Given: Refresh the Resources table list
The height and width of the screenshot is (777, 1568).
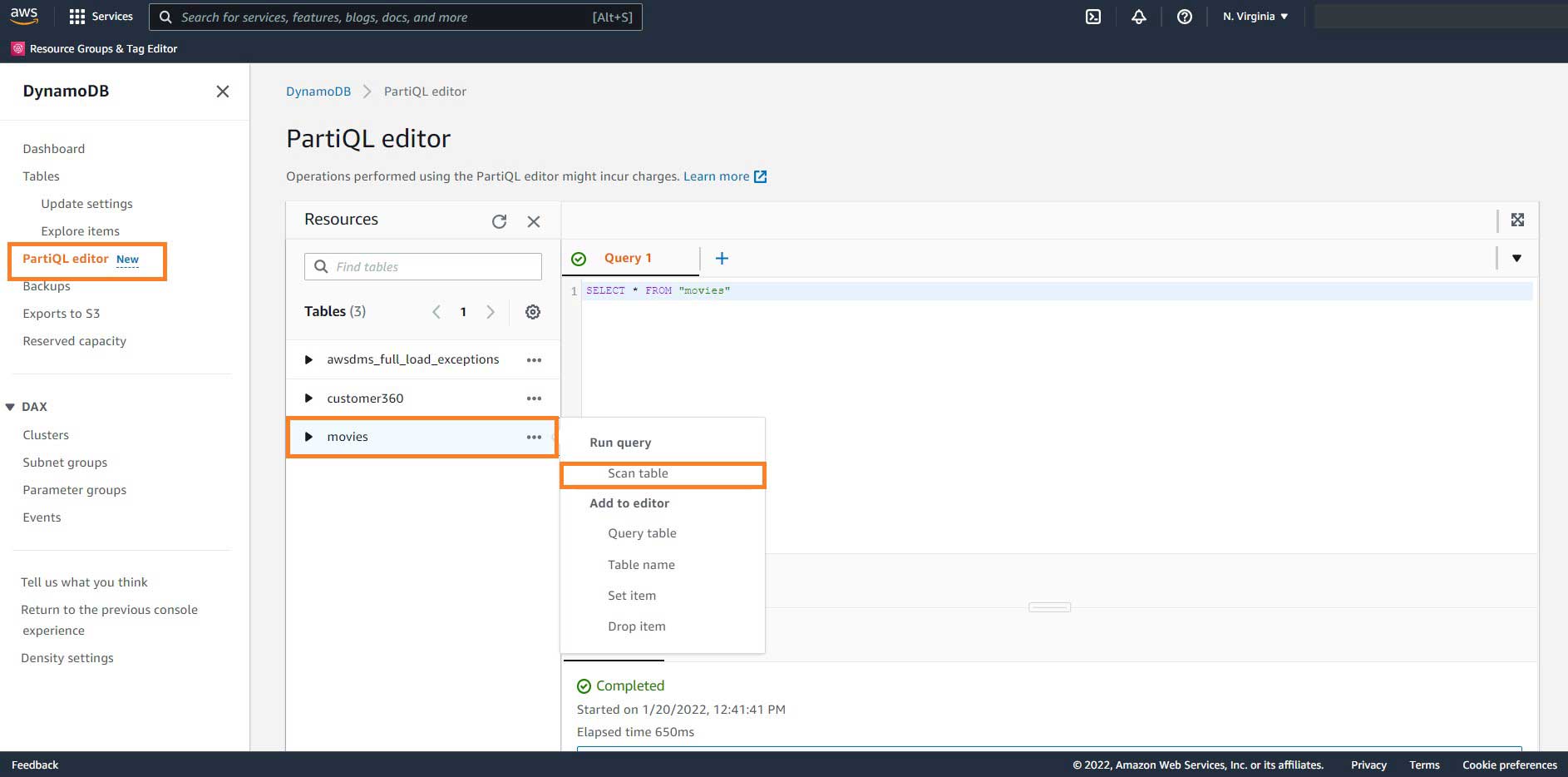Looking at the screenshot, I should click(x=499, y=221).
